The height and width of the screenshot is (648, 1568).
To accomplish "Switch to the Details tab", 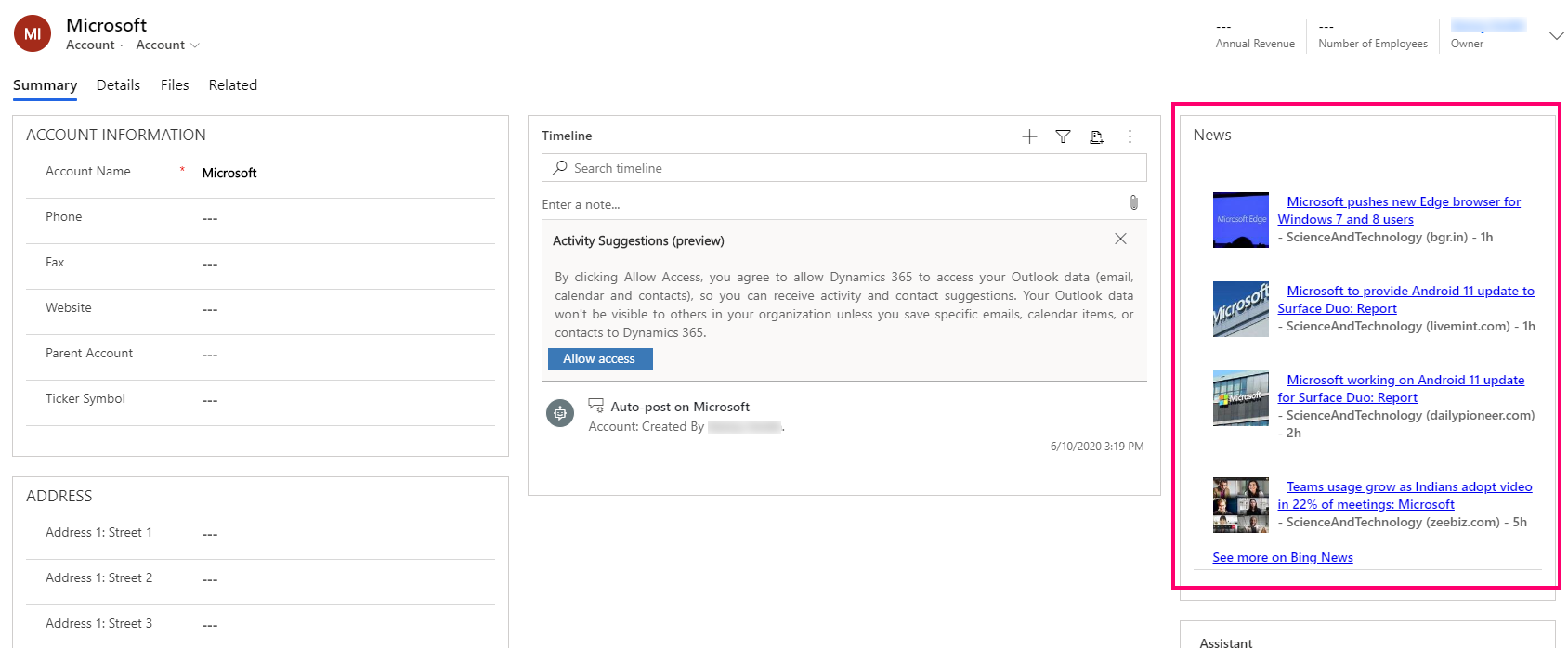I will coord(118,85).
